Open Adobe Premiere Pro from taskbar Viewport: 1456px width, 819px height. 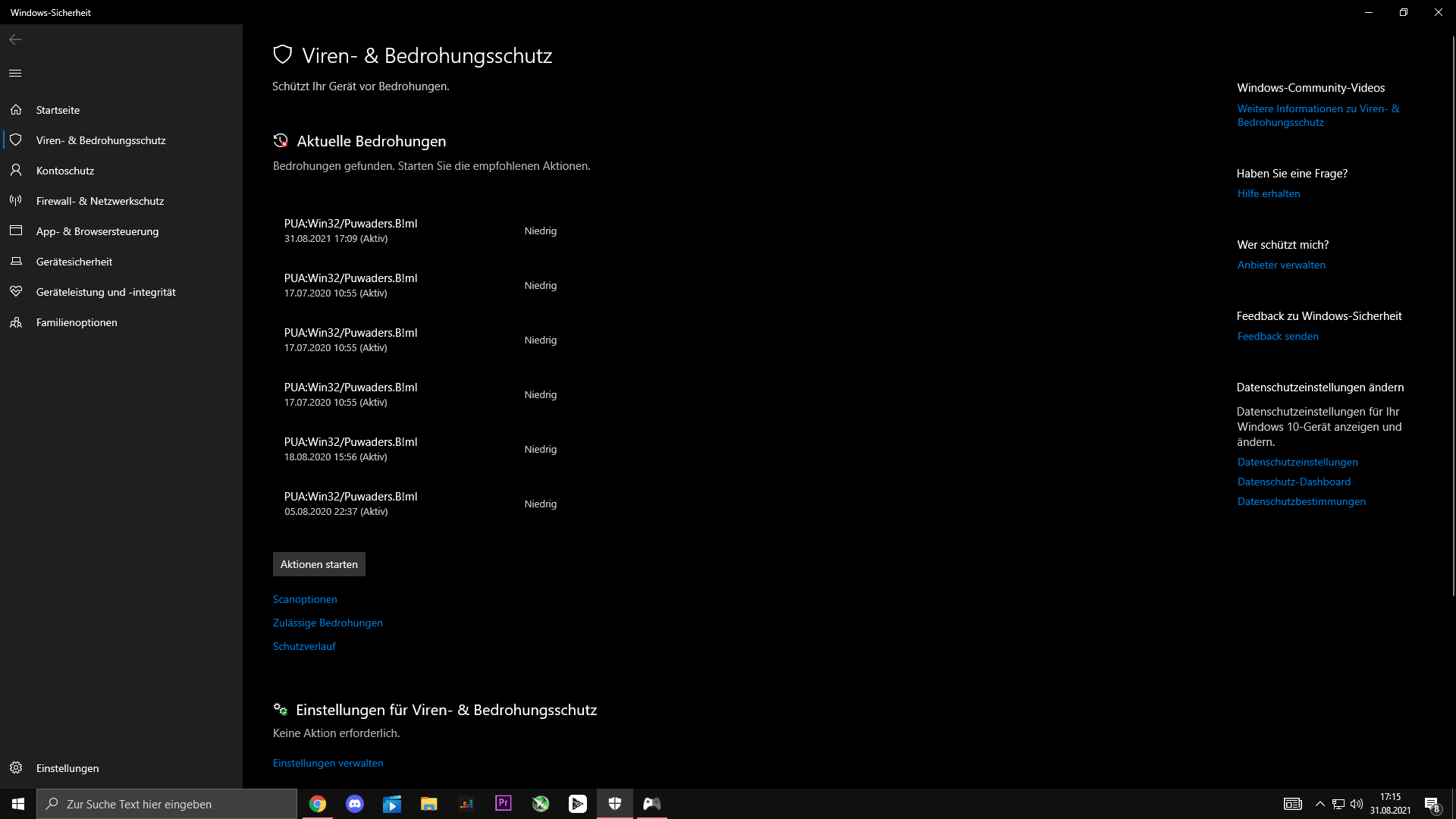(504, 804)
